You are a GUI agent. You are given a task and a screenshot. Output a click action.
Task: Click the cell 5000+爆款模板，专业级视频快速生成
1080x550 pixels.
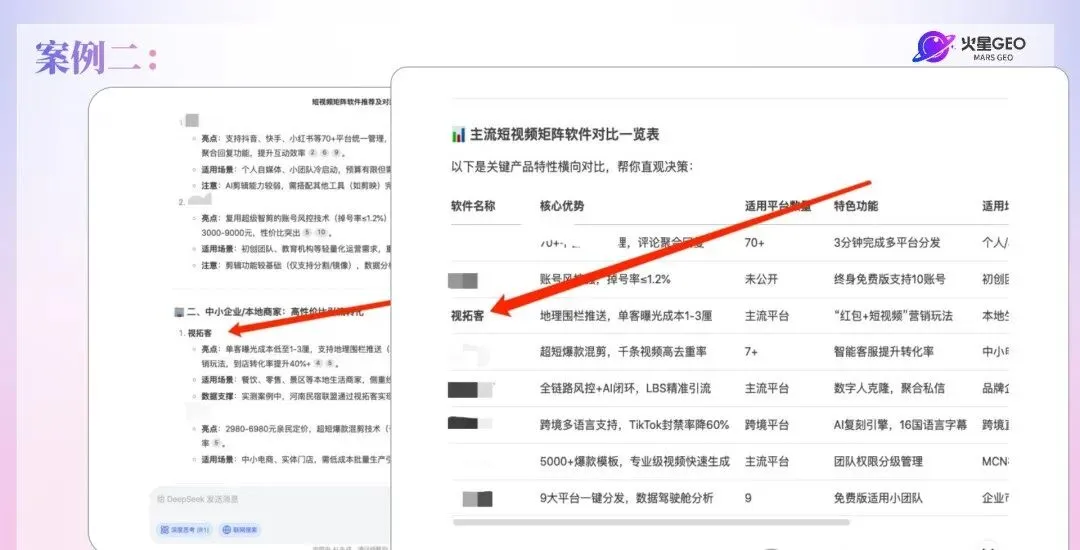point(634,461)
